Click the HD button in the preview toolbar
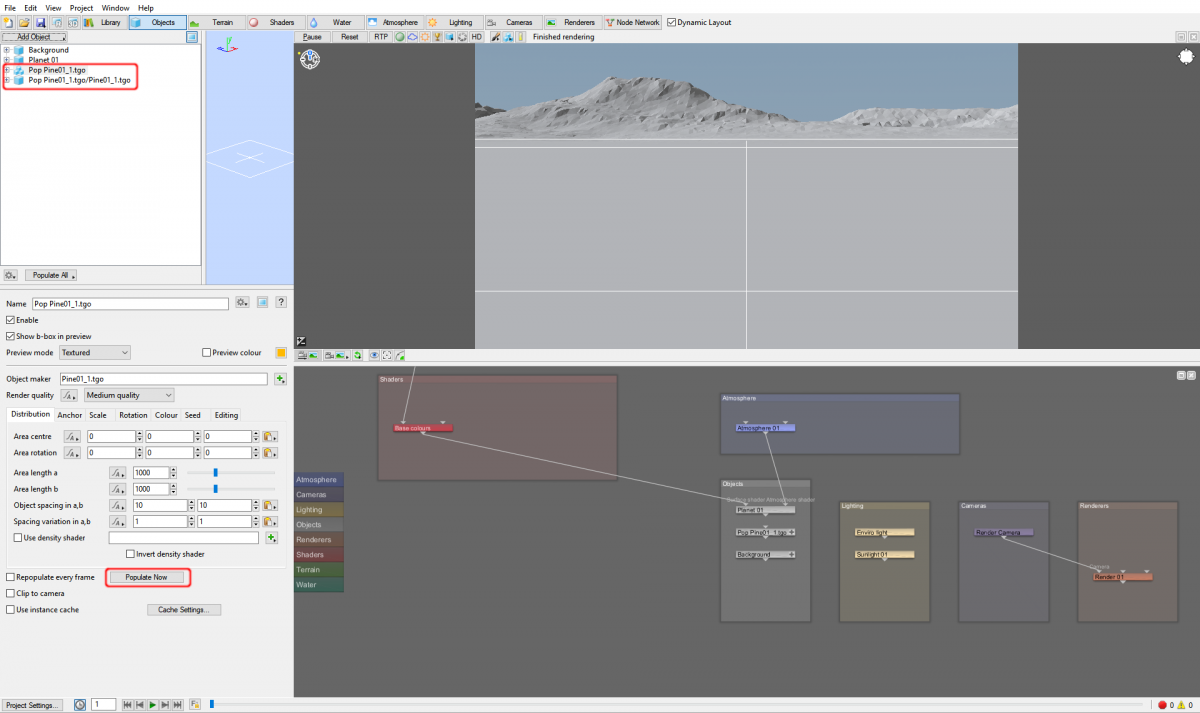Screen dimensions: 1200x713 pyautogui.click(x=477, y=37)
